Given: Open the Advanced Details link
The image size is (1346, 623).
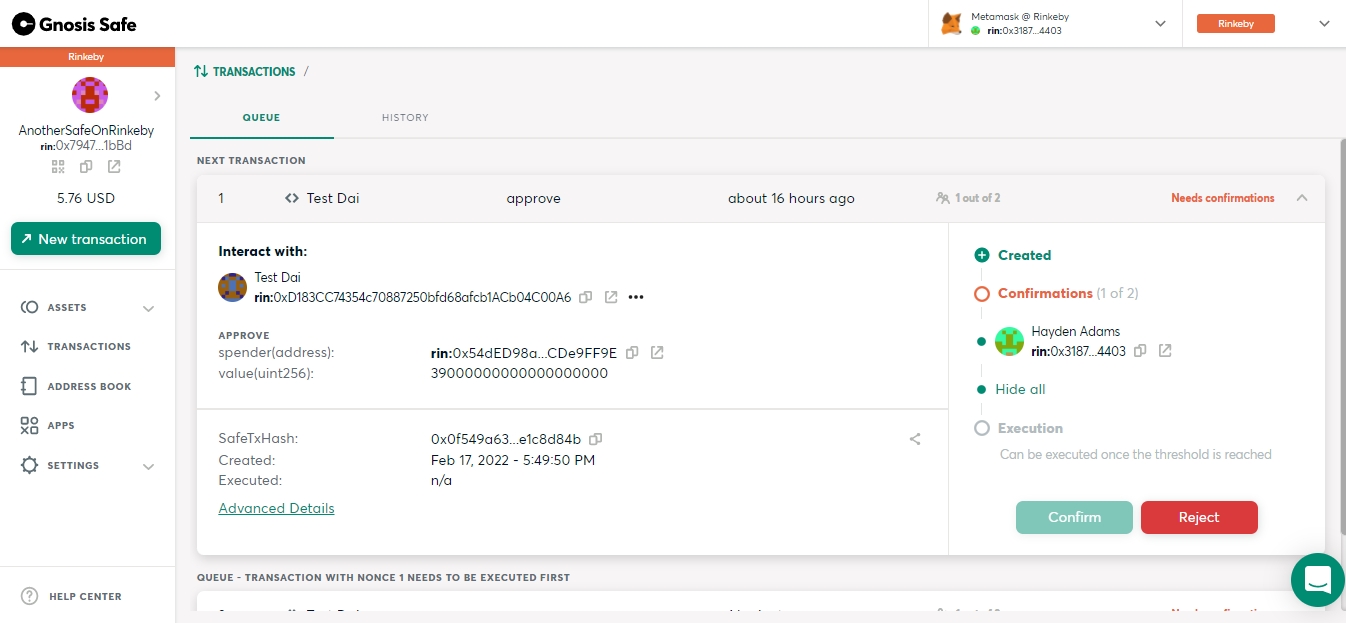Looking at the screenshot, I should coord(276,508).
